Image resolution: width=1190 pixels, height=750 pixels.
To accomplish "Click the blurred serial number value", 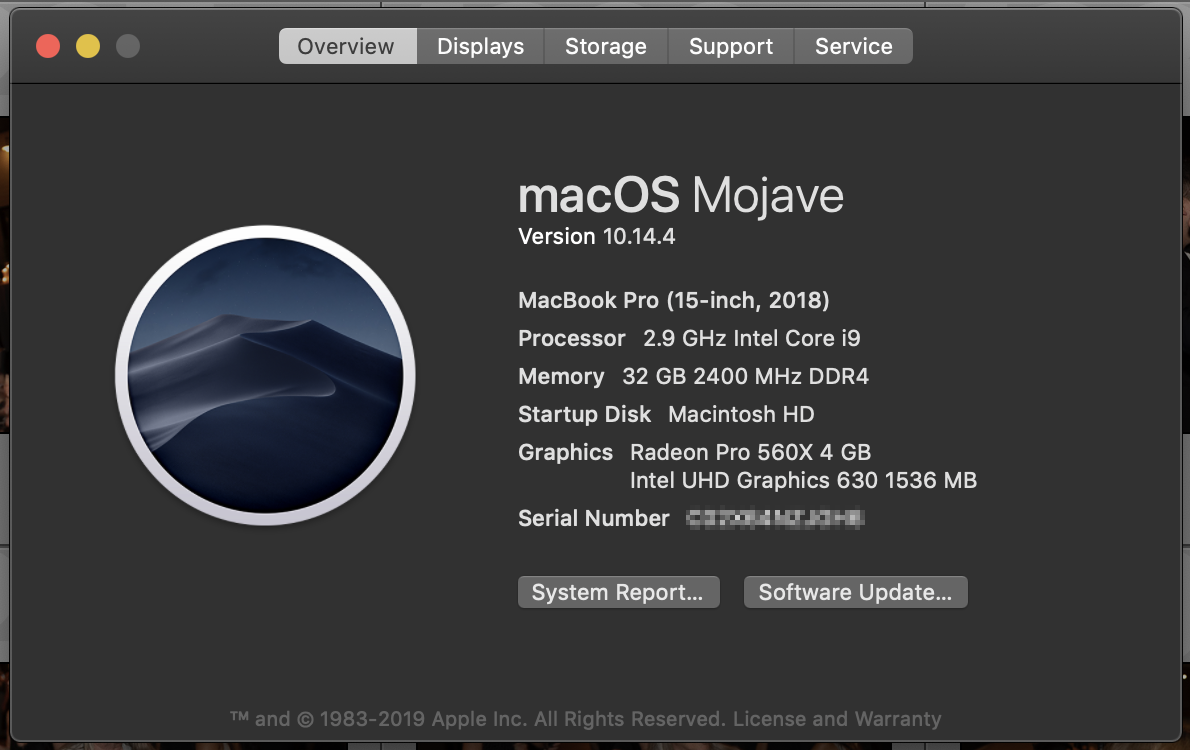I will point(775,518).
